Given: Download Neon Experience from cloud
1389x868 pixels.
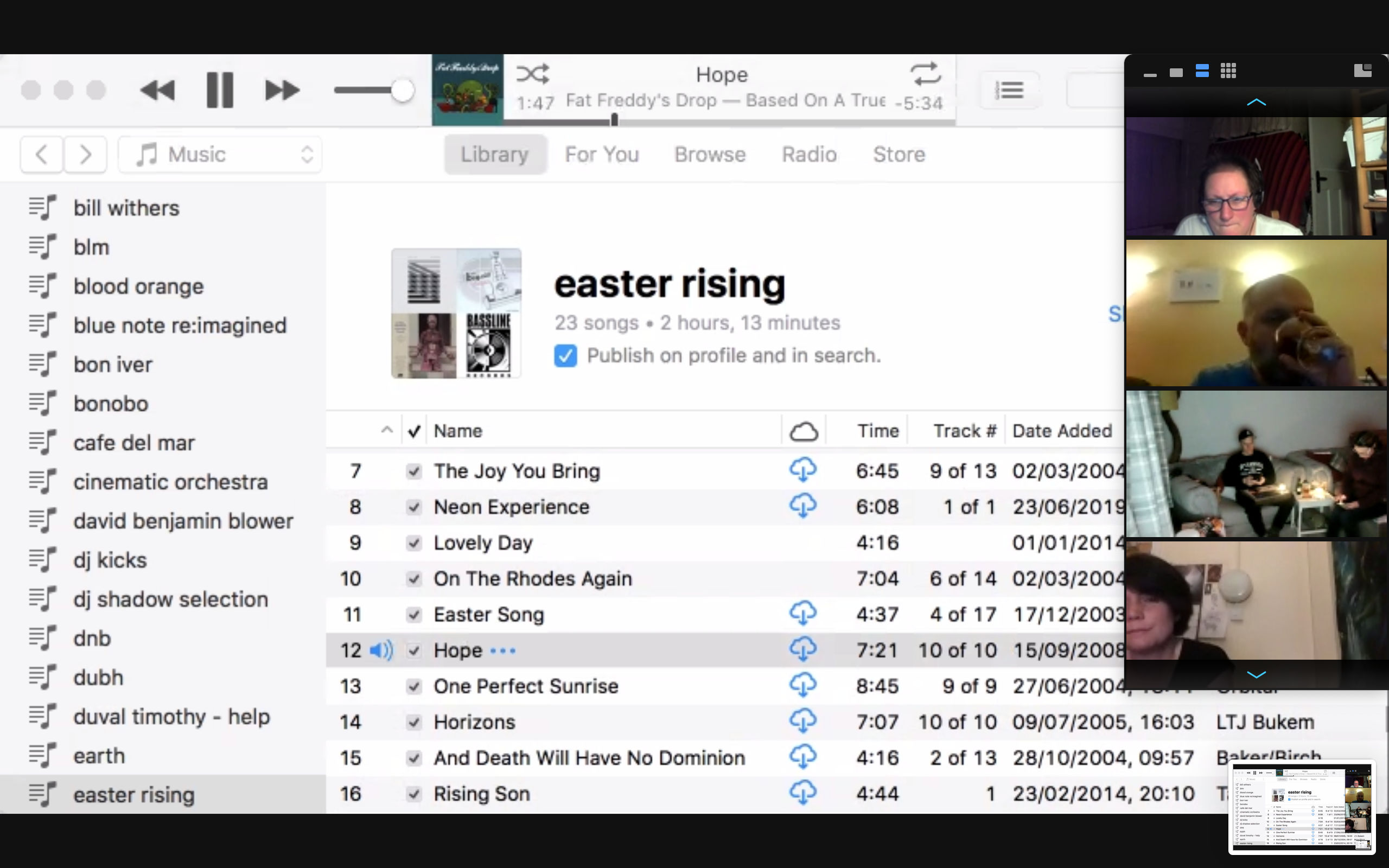Looking at the screenshot, I should 803,506.
